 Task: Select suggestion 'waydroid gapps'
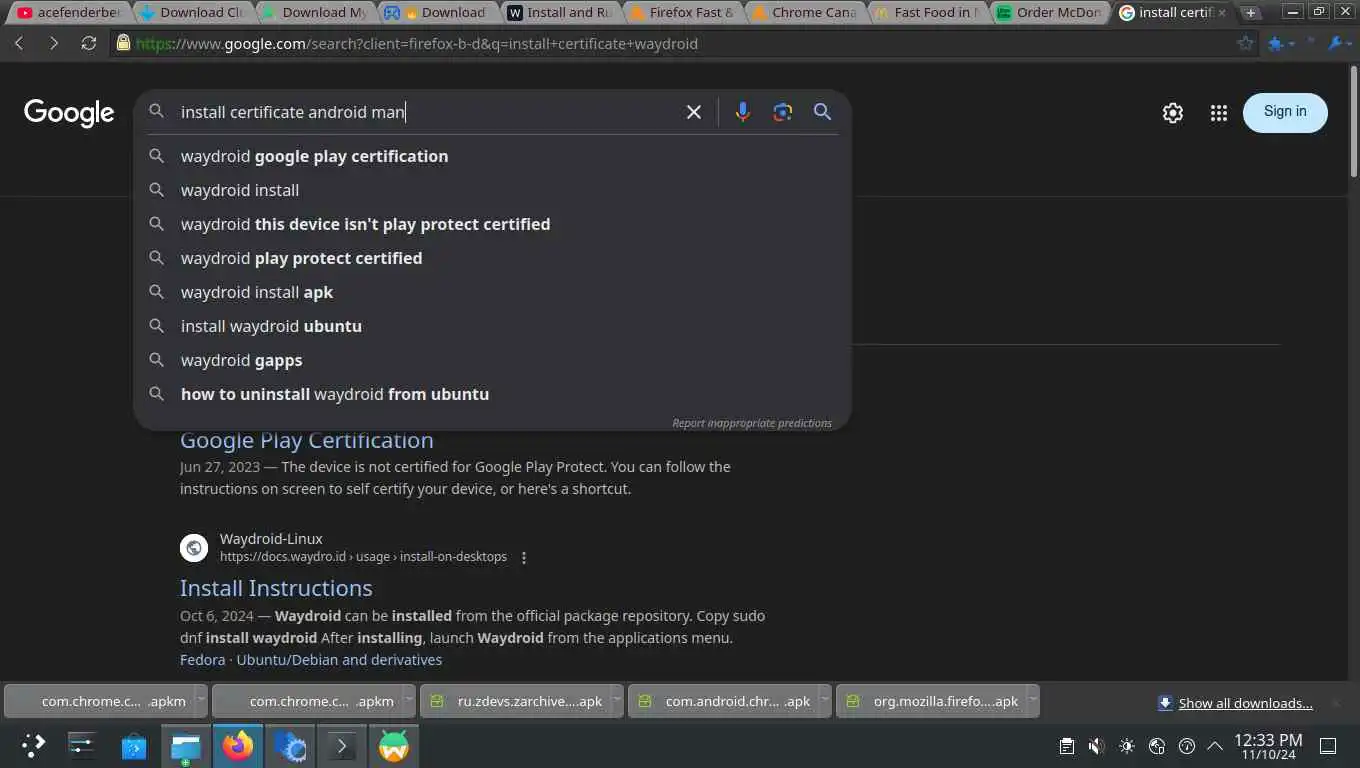(x=492, y=360)
